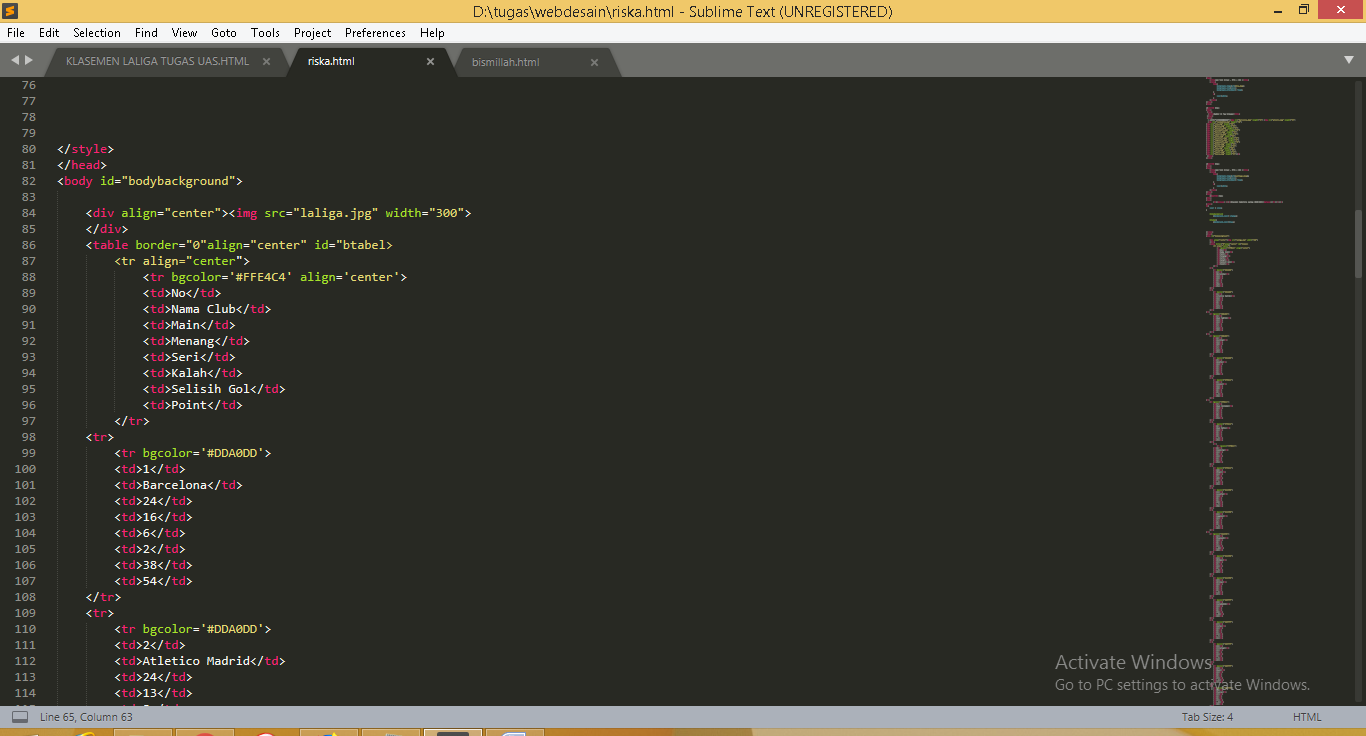
Task: Close the bismillah.html tab
Action: (x=594, y=62)
